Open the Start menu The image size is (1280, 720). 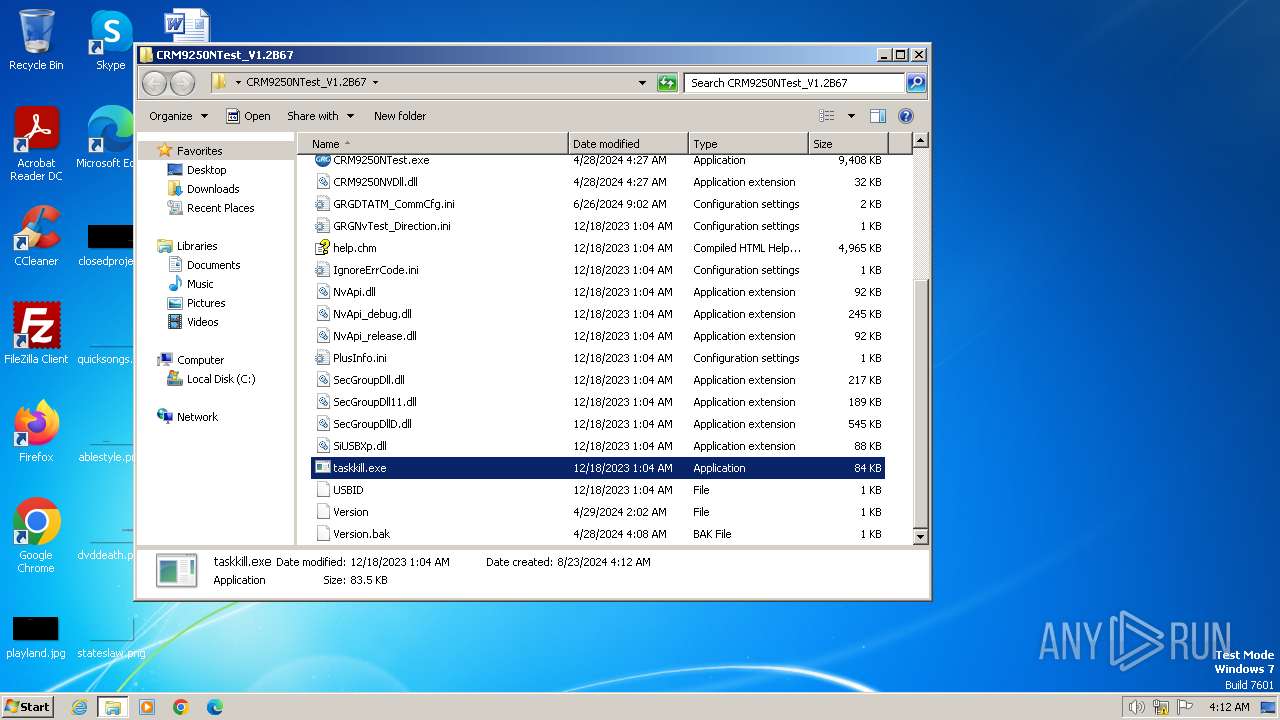[x=28, y=707]
